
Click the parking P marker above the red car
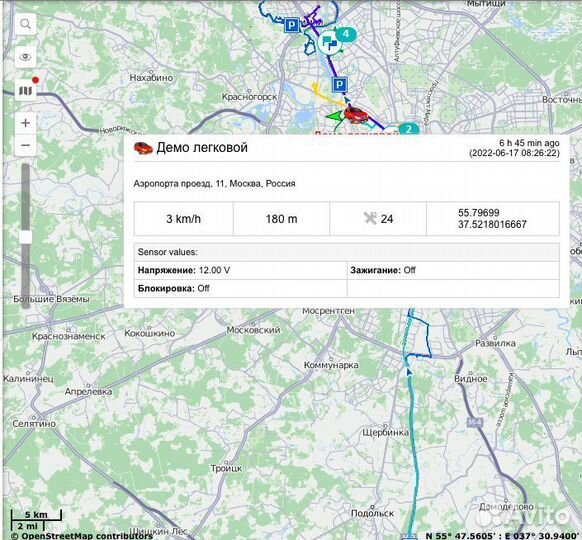339,85
